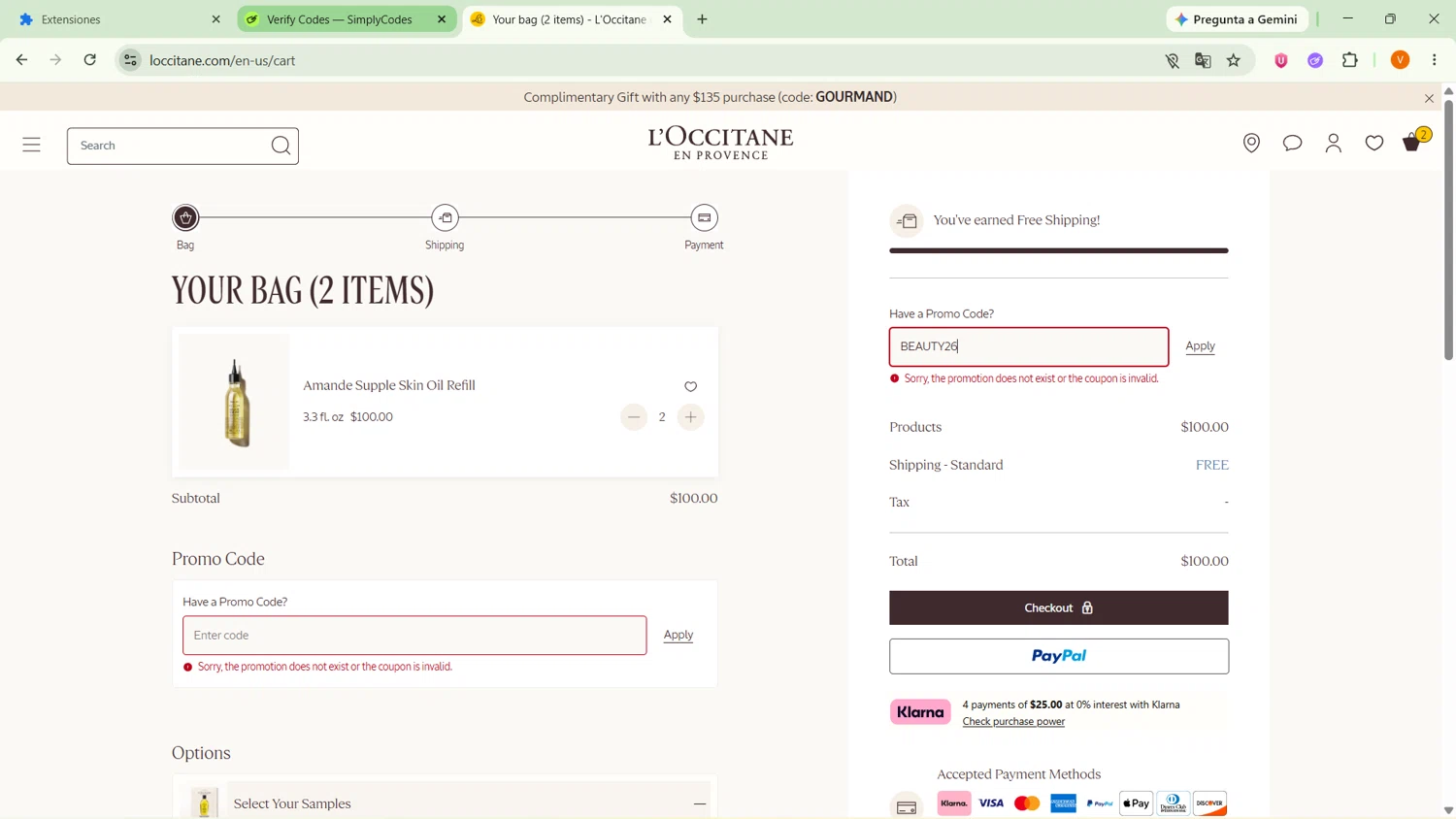Image resolution: width=1456 pixels, height=819 pixels.
Task: Open the browser extensions puzzle icon
Action: [1350, 60]
